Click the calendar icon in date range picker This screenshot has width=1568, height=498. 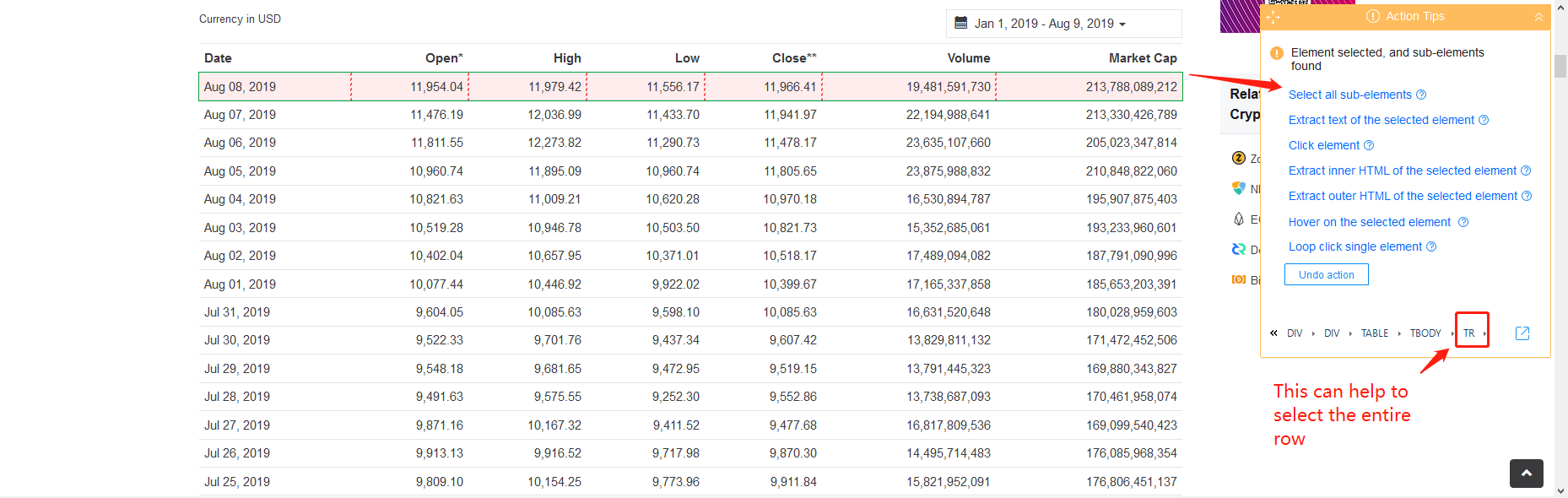click(960, 23)
